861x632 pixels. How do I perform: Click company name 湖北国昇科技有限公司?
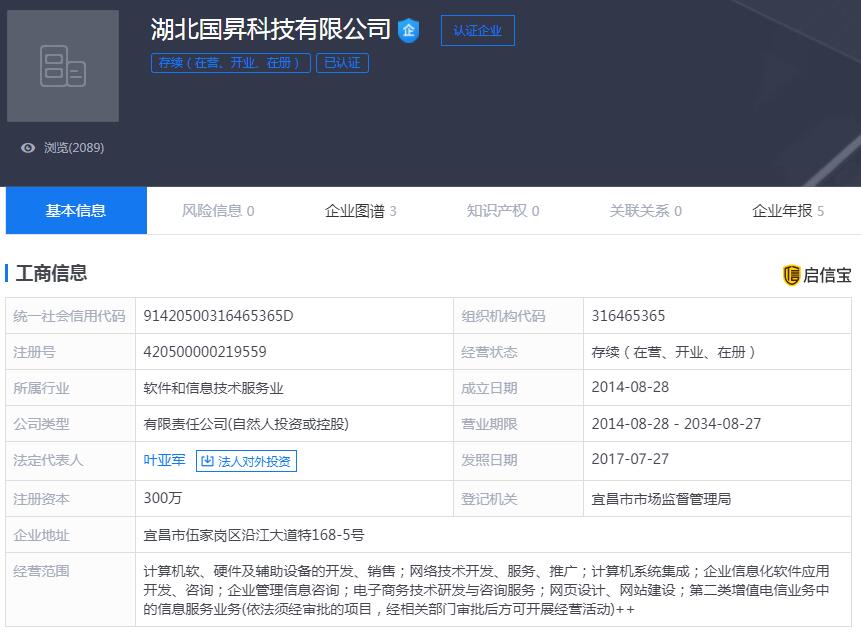point(270,29)
